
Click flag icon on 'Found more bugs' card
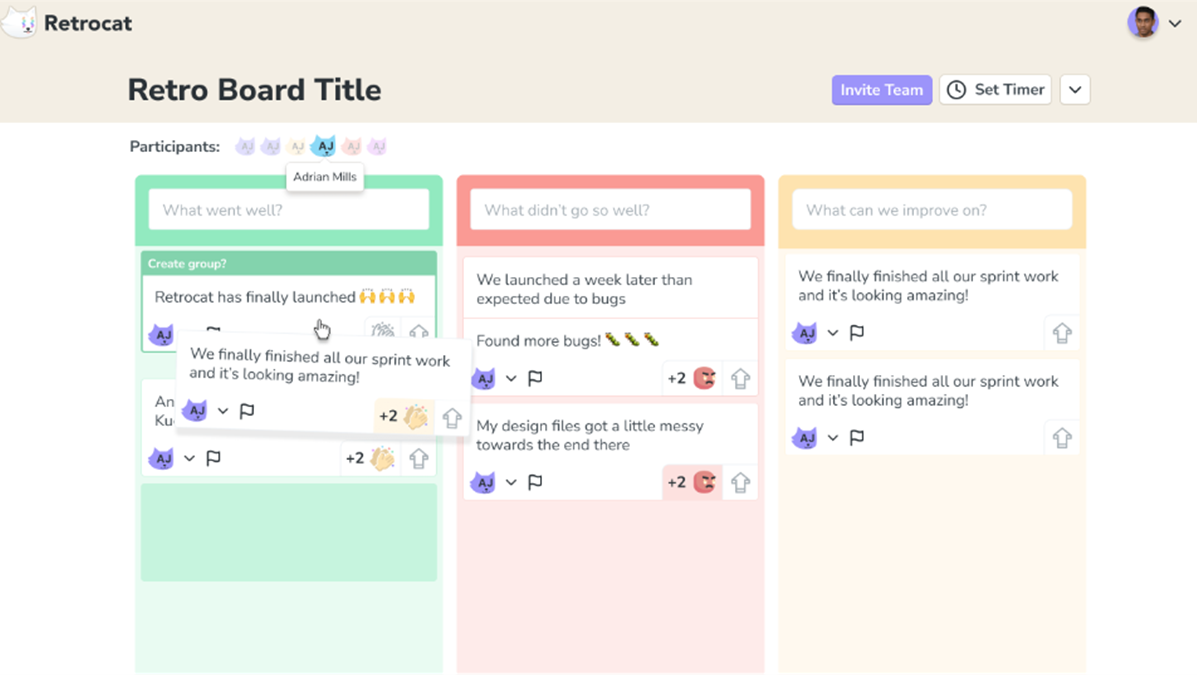point(535,378)
